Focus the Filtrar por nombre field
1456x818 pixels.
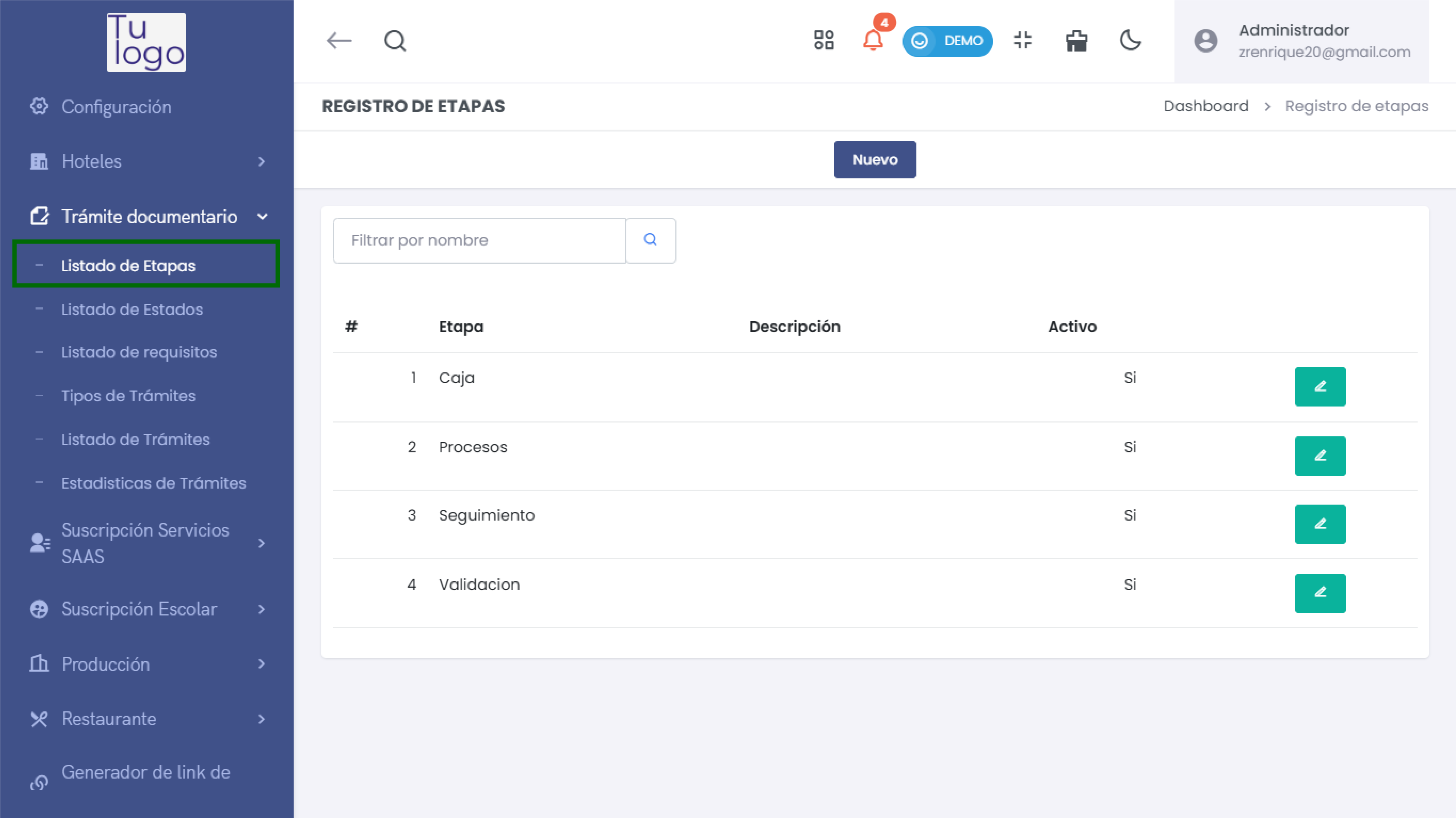point(479,240)
